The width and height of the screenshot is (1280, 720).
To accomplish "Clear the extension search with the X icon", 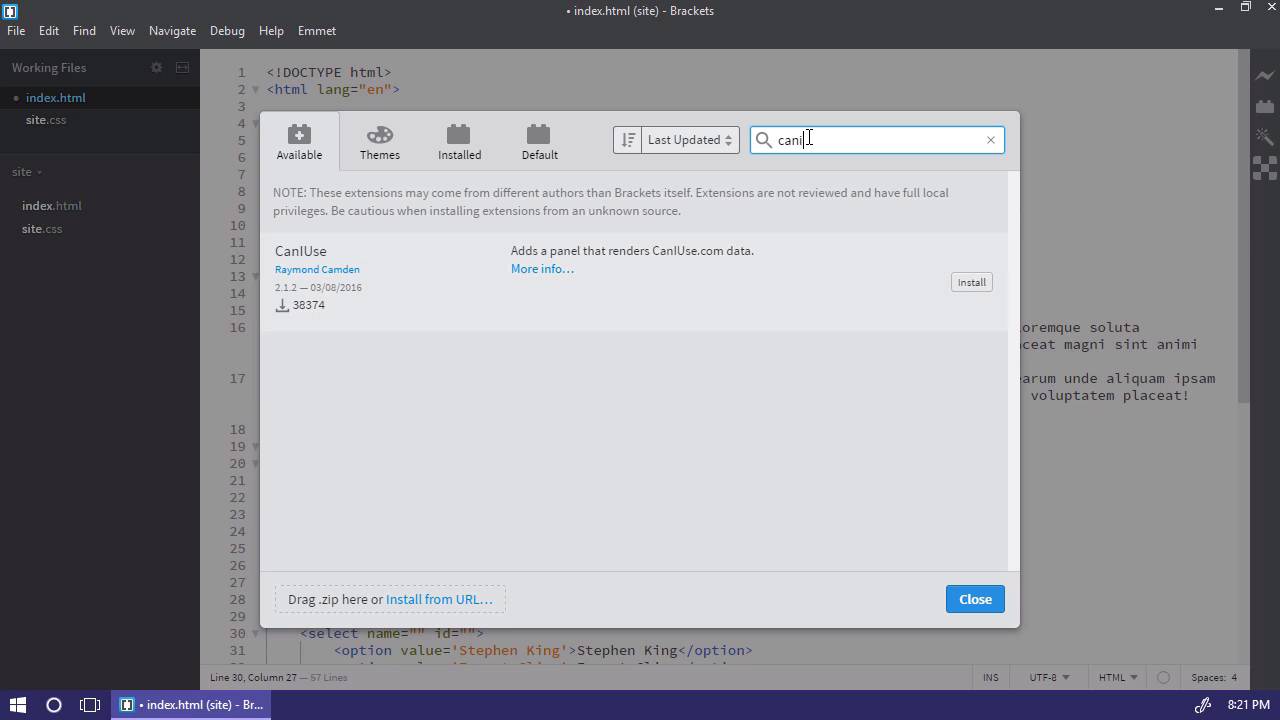I will (x=991, y=140).
